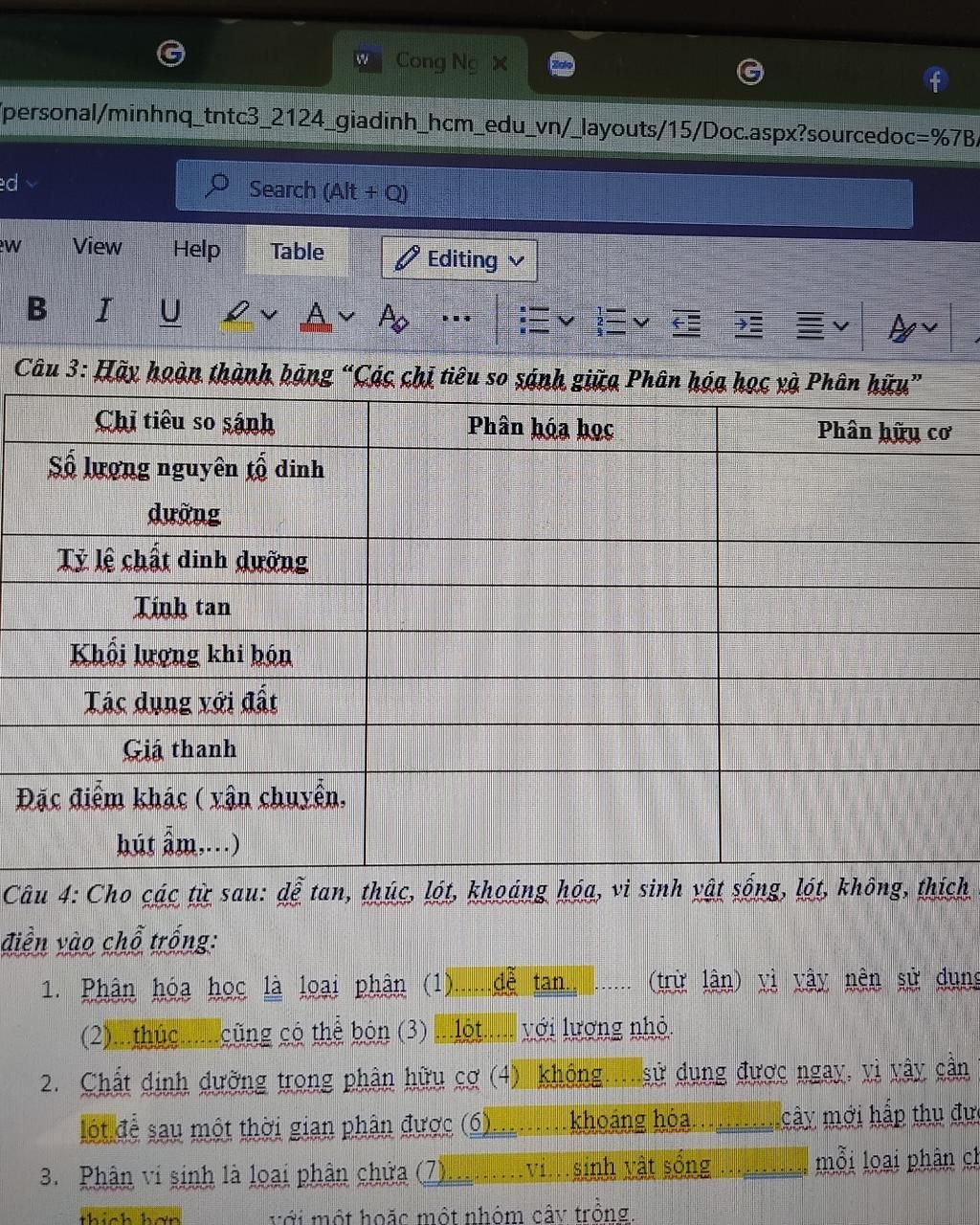
Task: Click the search magnifier icon
Action: point(218,184)
